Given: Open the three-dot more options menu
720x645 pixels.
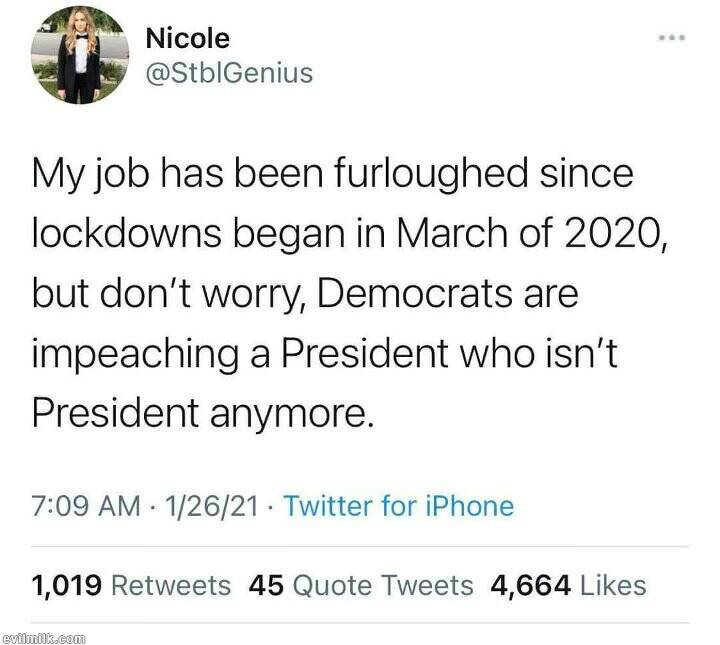Looking at the screenshot, I should (x=671, y=38).
